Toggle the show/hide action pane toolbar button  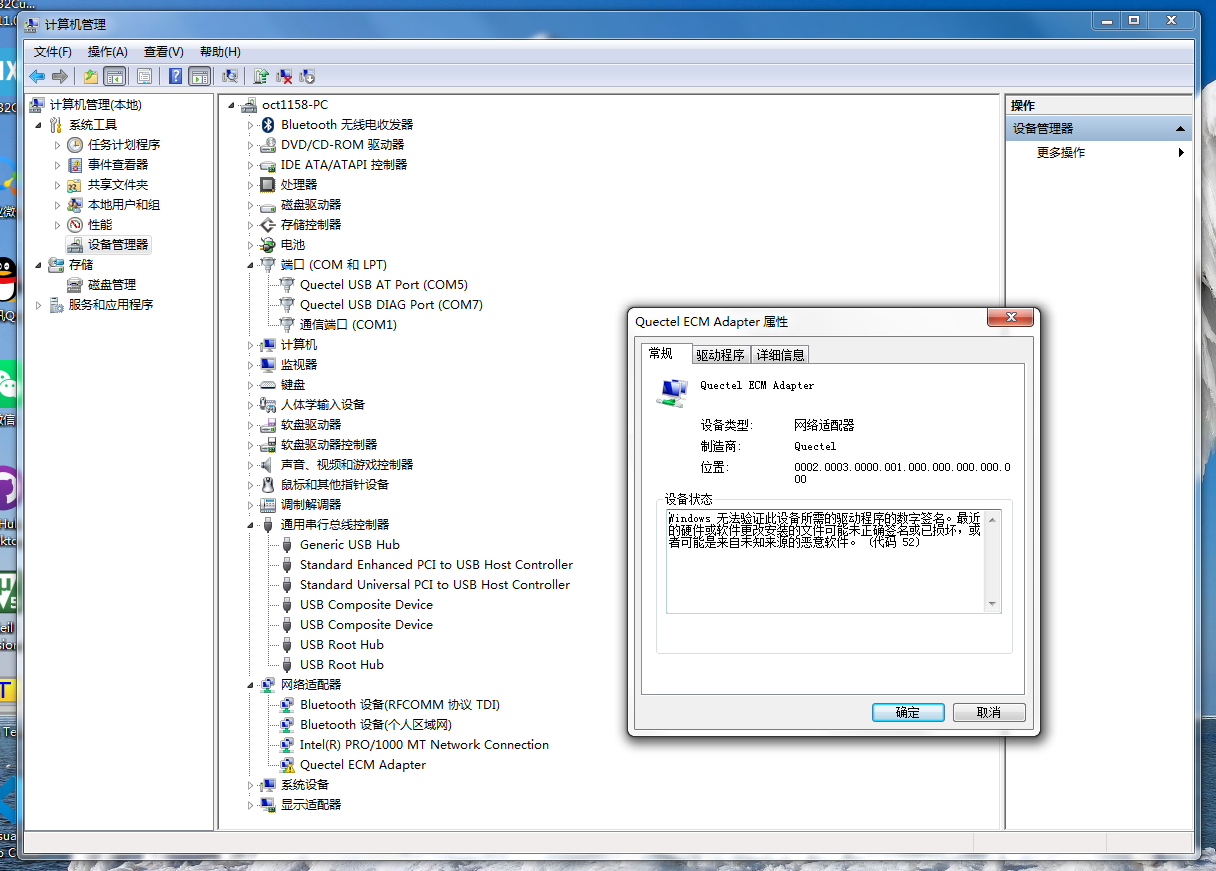200,76
